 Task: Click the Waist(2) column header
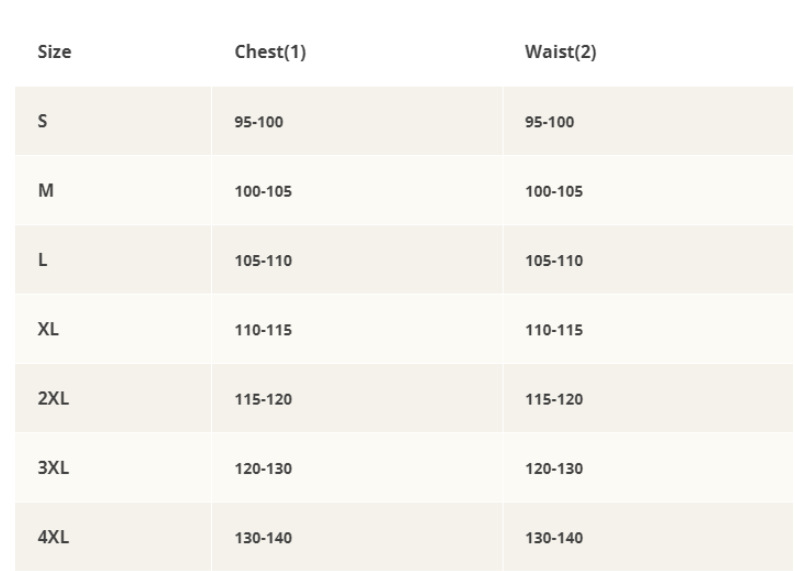560,52
